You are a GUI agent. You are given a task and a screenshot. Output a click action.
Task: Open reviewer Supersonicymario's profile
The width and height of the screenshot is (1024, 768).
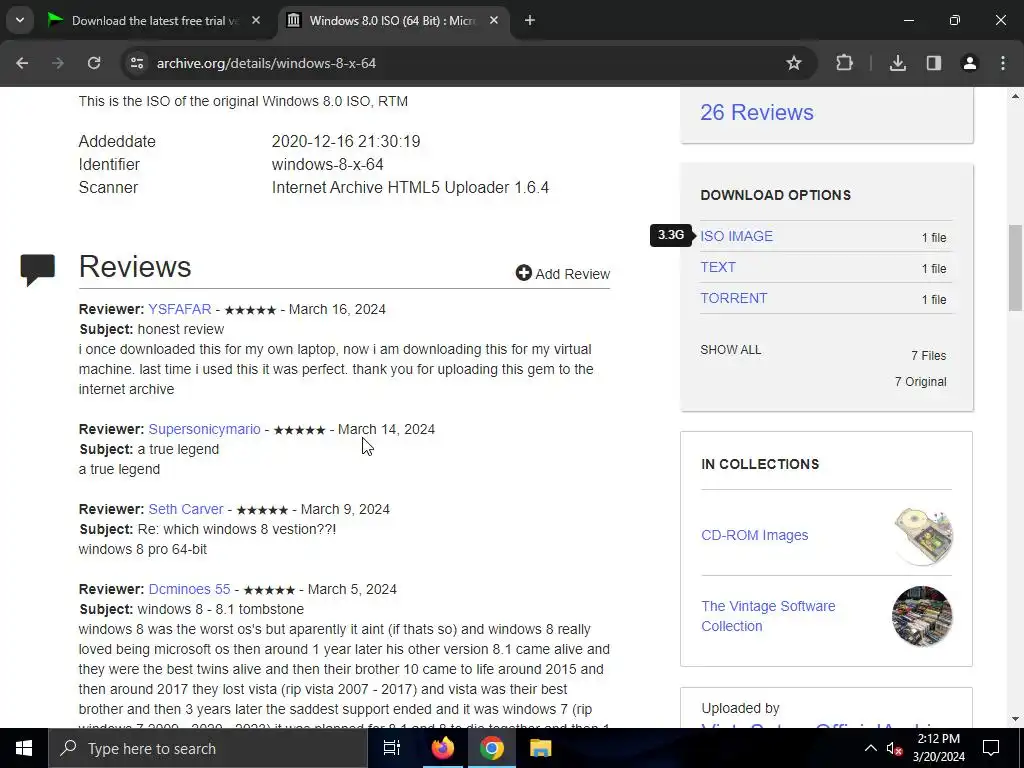click(x=204, y=430)
